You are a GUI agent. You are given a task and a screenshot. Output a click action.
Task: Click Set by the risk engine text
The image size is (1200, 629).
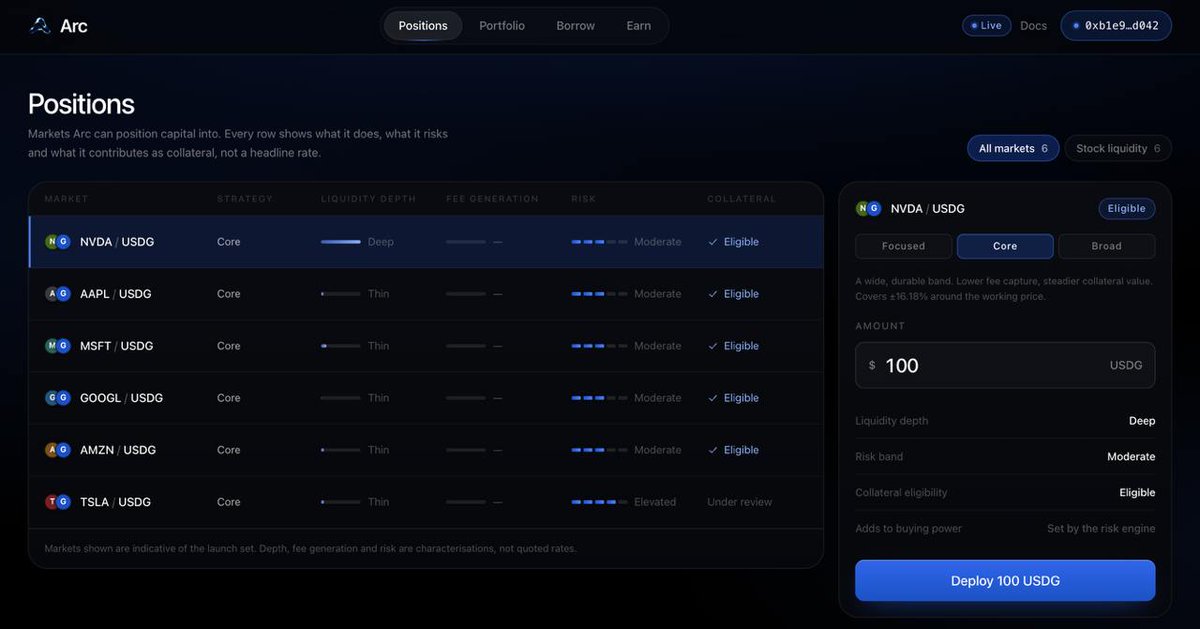(1101, 529)
